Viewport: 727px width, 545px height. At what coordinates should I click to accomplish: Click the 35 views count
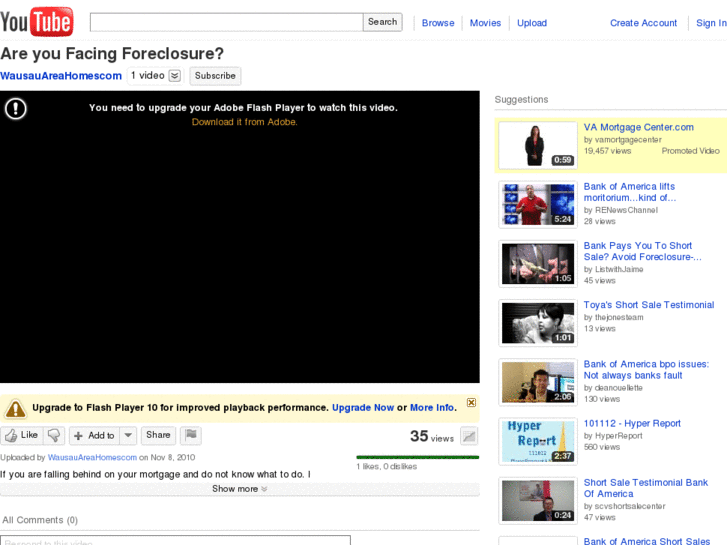[x=432, y=436]
